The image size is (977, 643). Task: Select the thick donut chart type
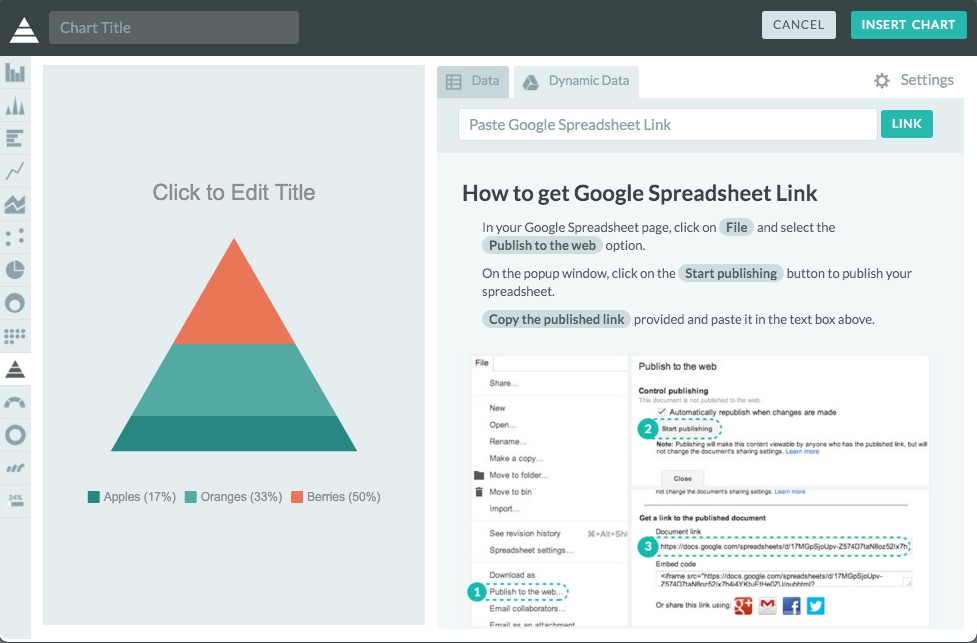[x=15, y=303]
